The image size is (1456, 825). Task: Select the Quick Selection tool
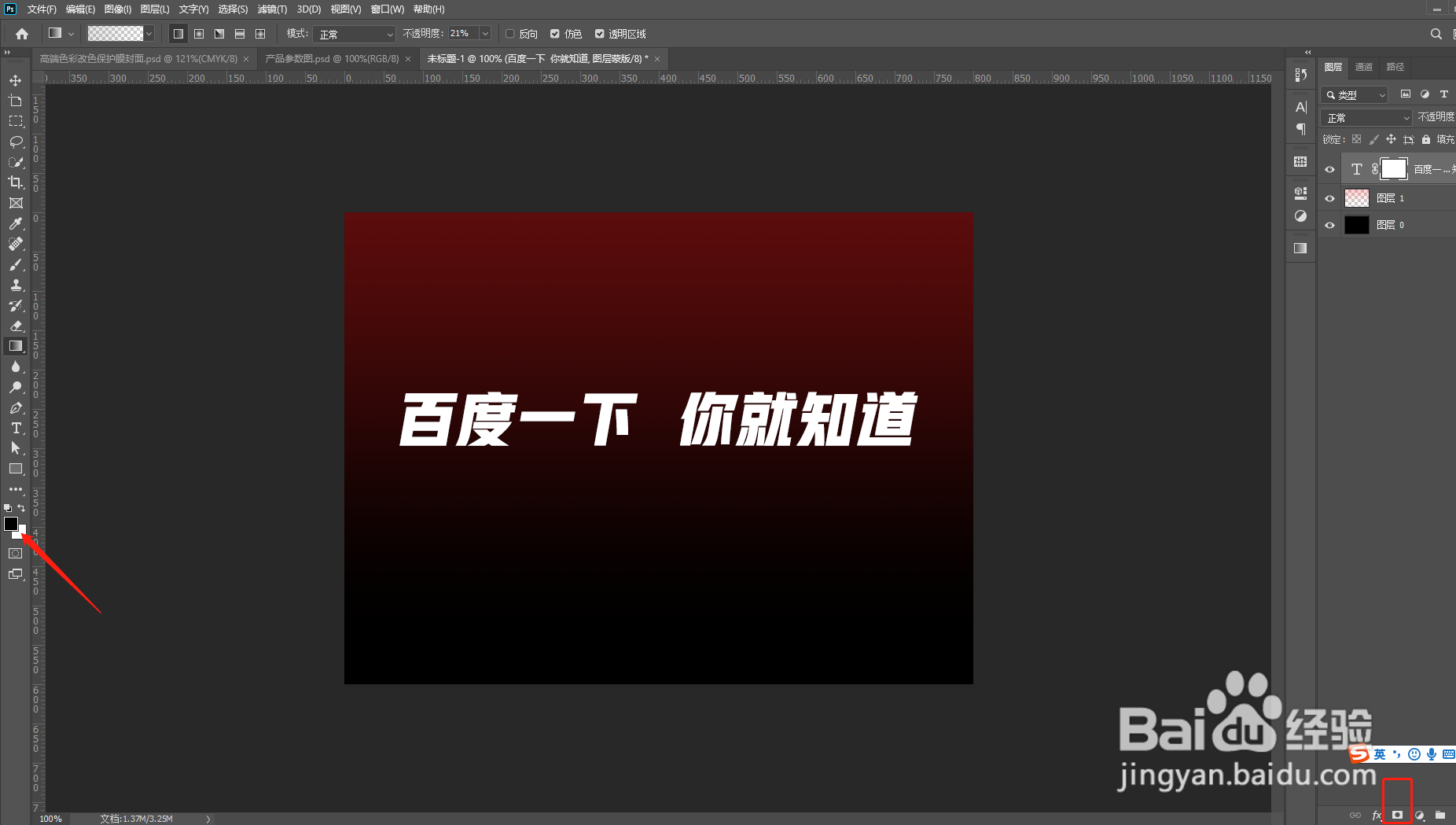pyautogui.click(x=15, y=162)
